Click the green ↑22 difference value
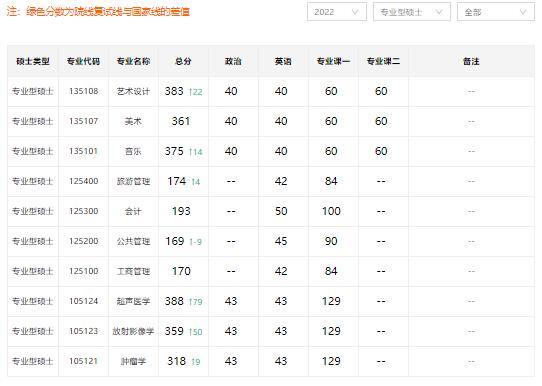This screenshot has height=386, width=542. [196, 92]
